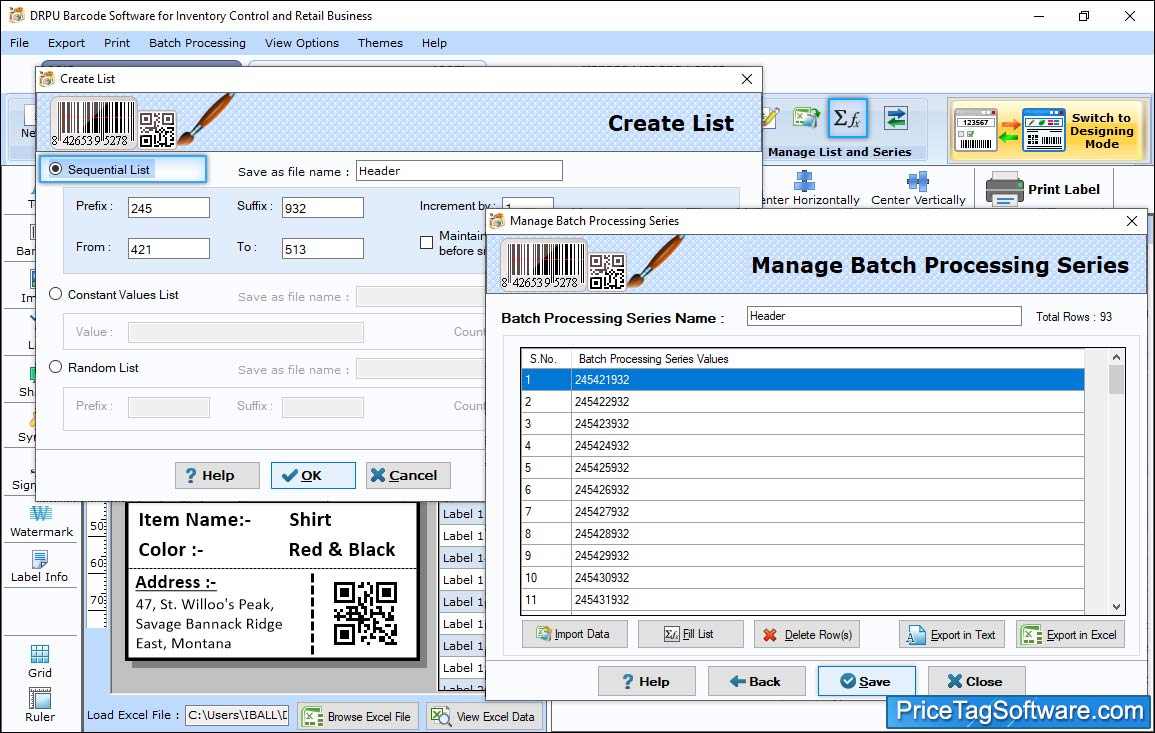Image resolution: width=1155 pixels, height=733 pixels.
Task: Click the From field containing 421
Action: [x=169, y=249]
